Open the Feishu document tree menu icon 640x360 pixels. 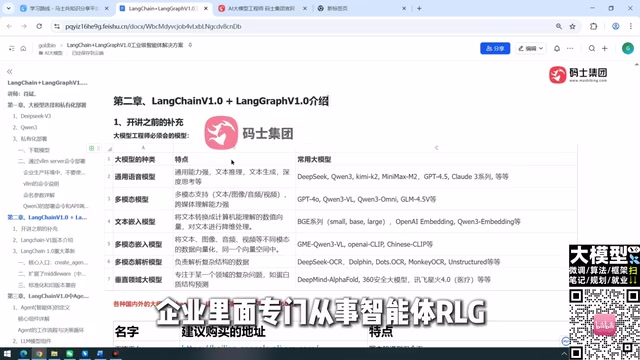click(x=11, y=48)
